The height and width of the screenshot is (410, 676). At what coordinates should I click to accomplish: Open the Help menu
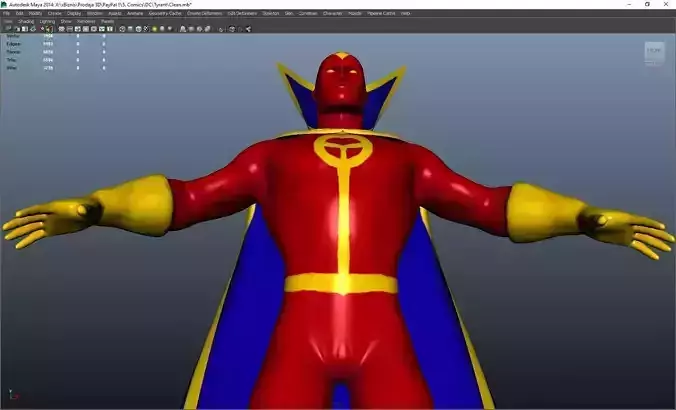[x=405, y=13]
